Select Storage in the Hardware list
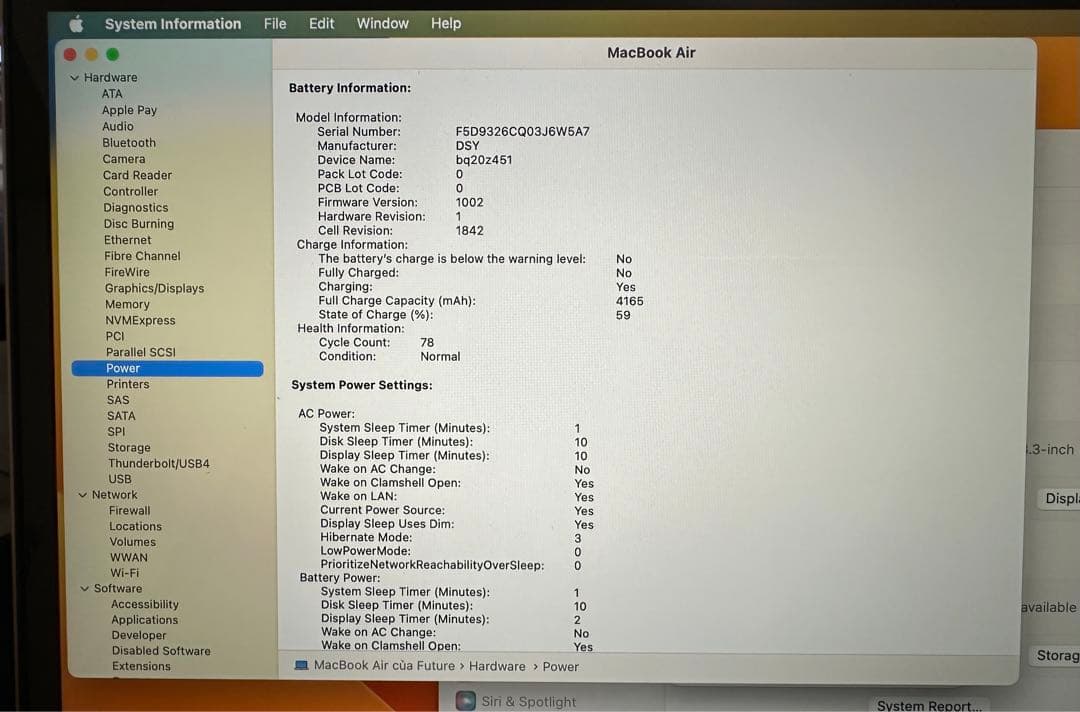The width and height of the screenshot is (1080, 712). coord(129,448)
